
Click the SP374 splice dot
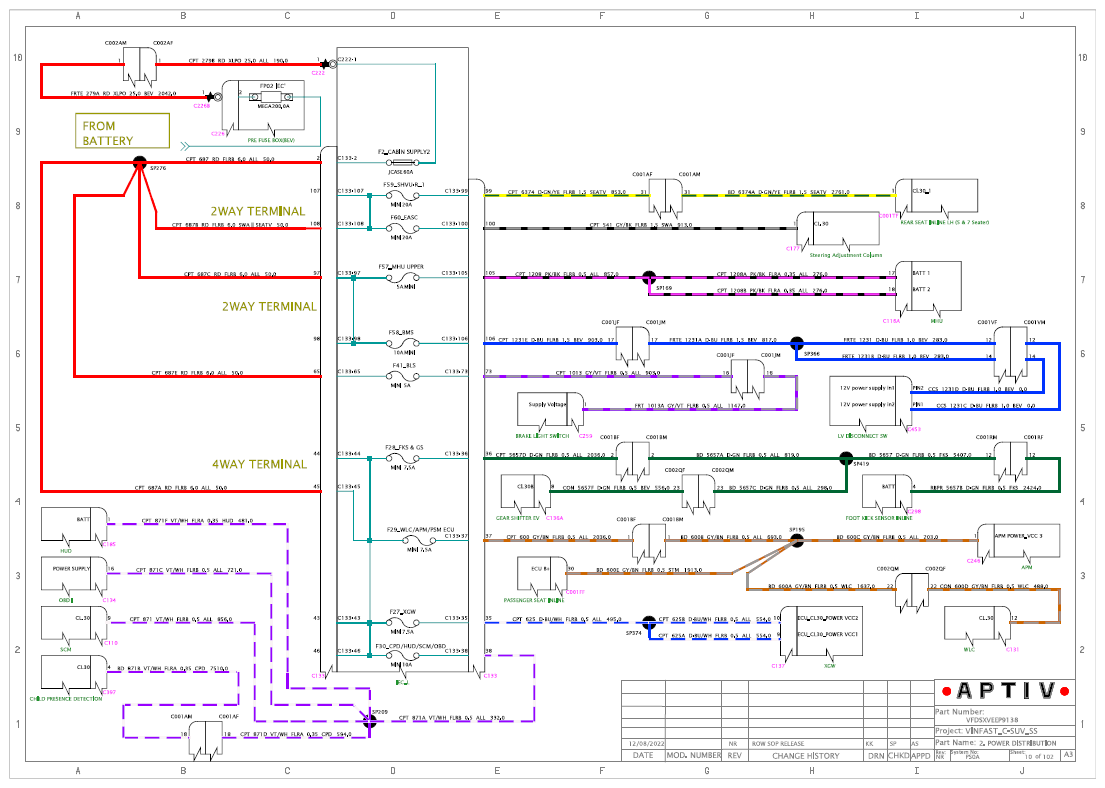tap(649, 623)
